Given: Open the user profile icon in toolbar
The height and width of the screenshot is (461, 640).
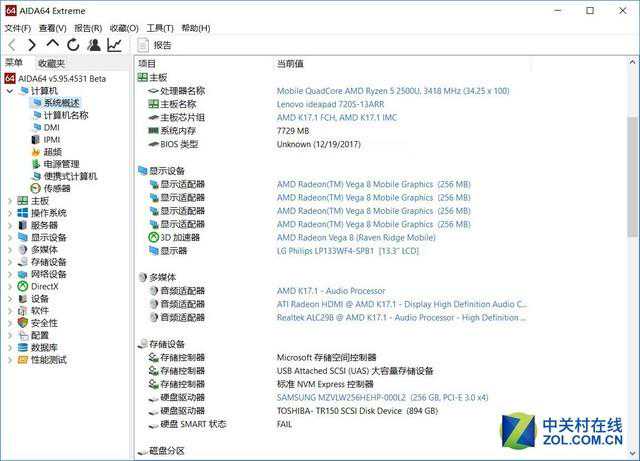Looking at the screenshot, I should (x=94, y=45).
